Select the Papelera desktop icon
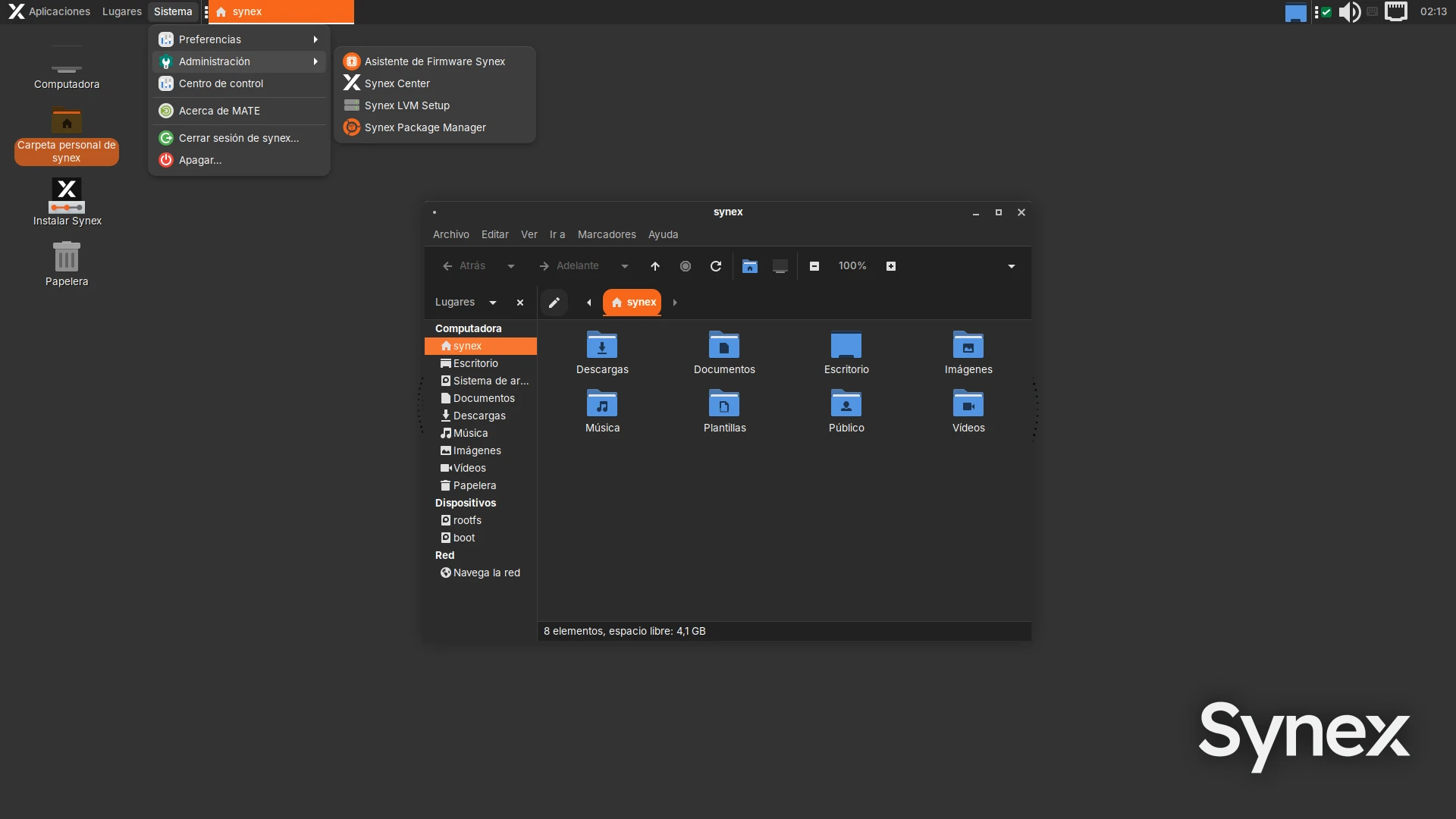This screenshot has width=1456, height=819. 67,264
